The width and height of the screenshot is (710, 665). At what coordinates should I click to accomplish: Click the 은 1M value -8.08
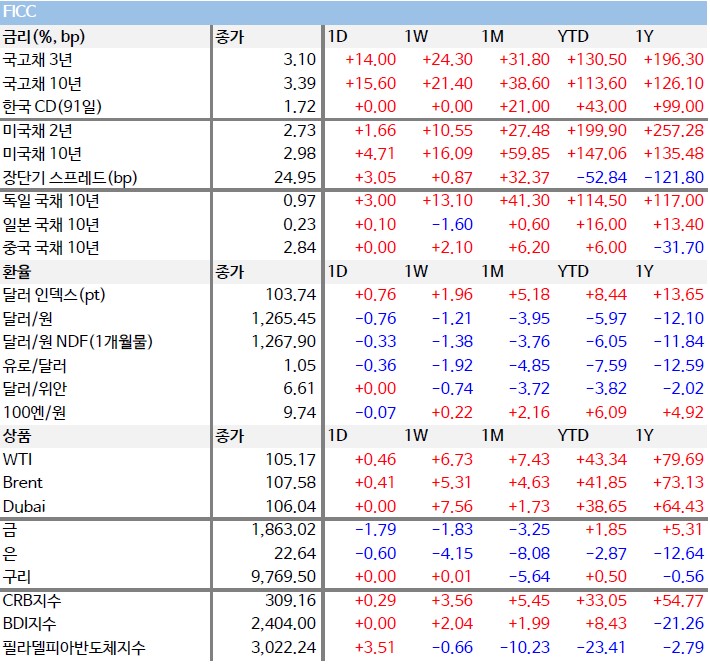529,553
